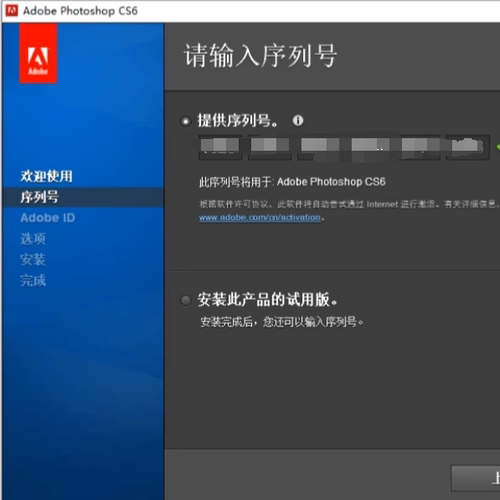Click the fourth serial number field

pos(369,147)
